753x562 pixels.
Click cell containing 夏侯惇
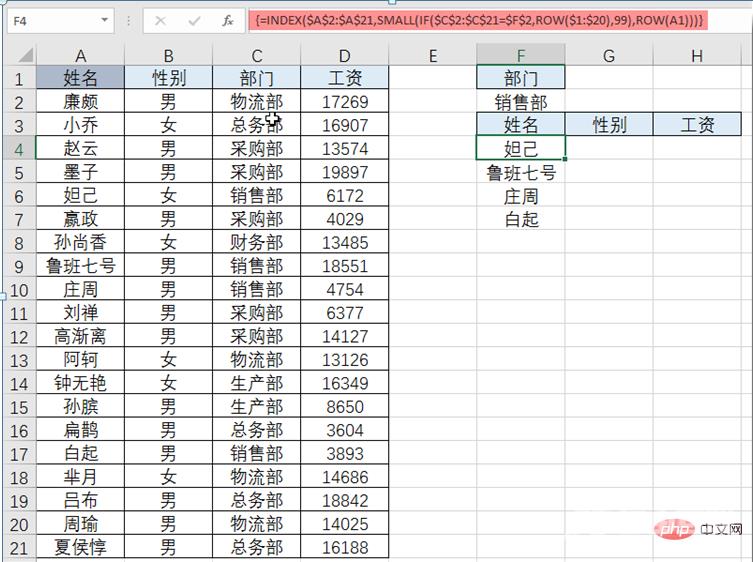pos(80,547)
